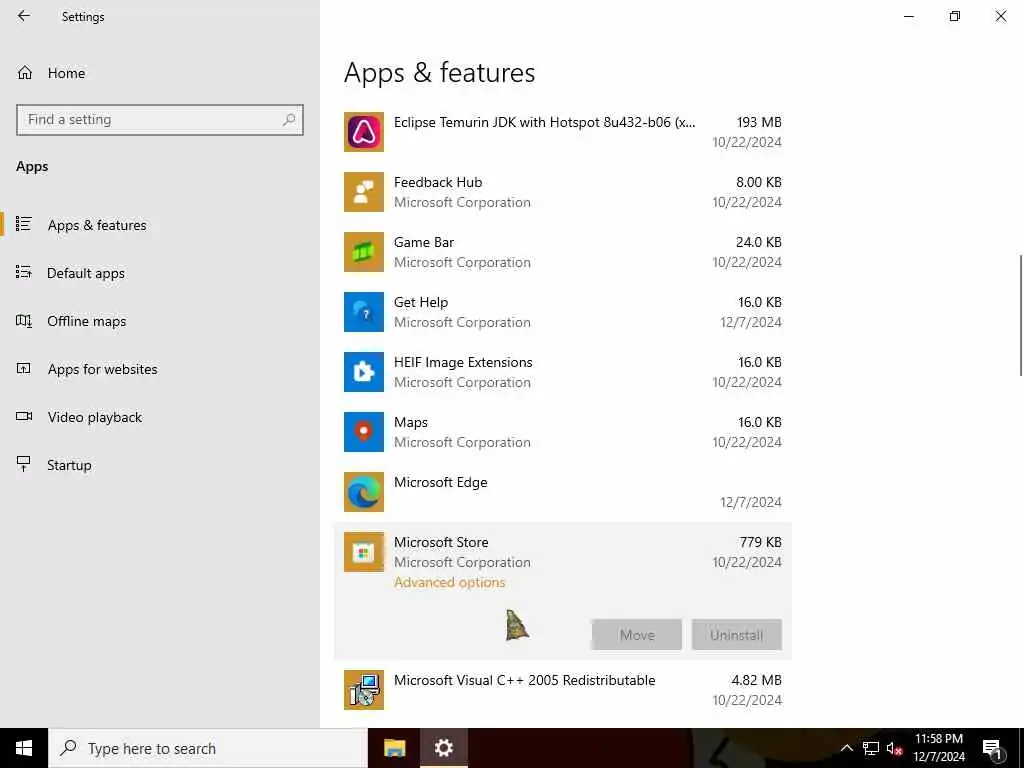Click the magnifier in Find a setting
The height and width of the screenshot is (768, 1024).
click(x=289, y=120)
